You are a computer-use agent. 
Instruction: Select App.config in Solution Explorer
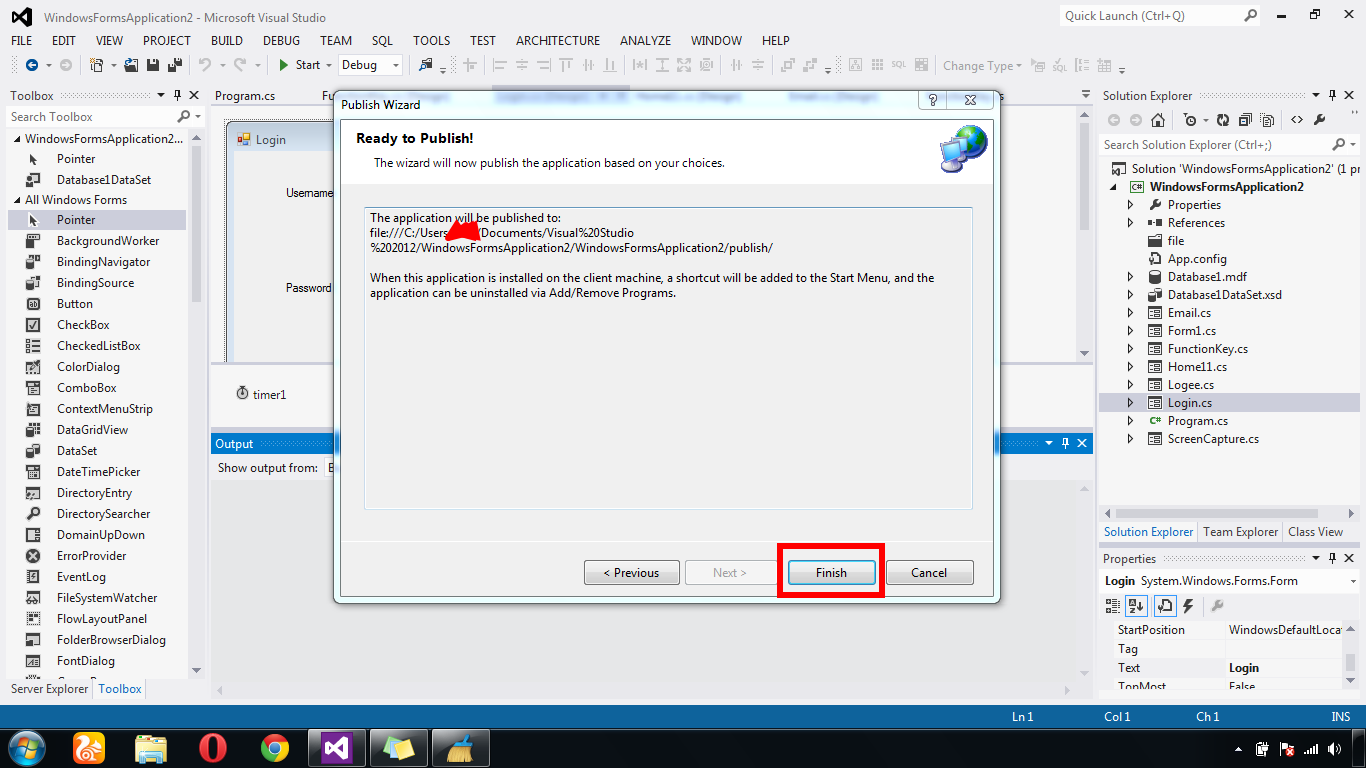pos(1197,259)
